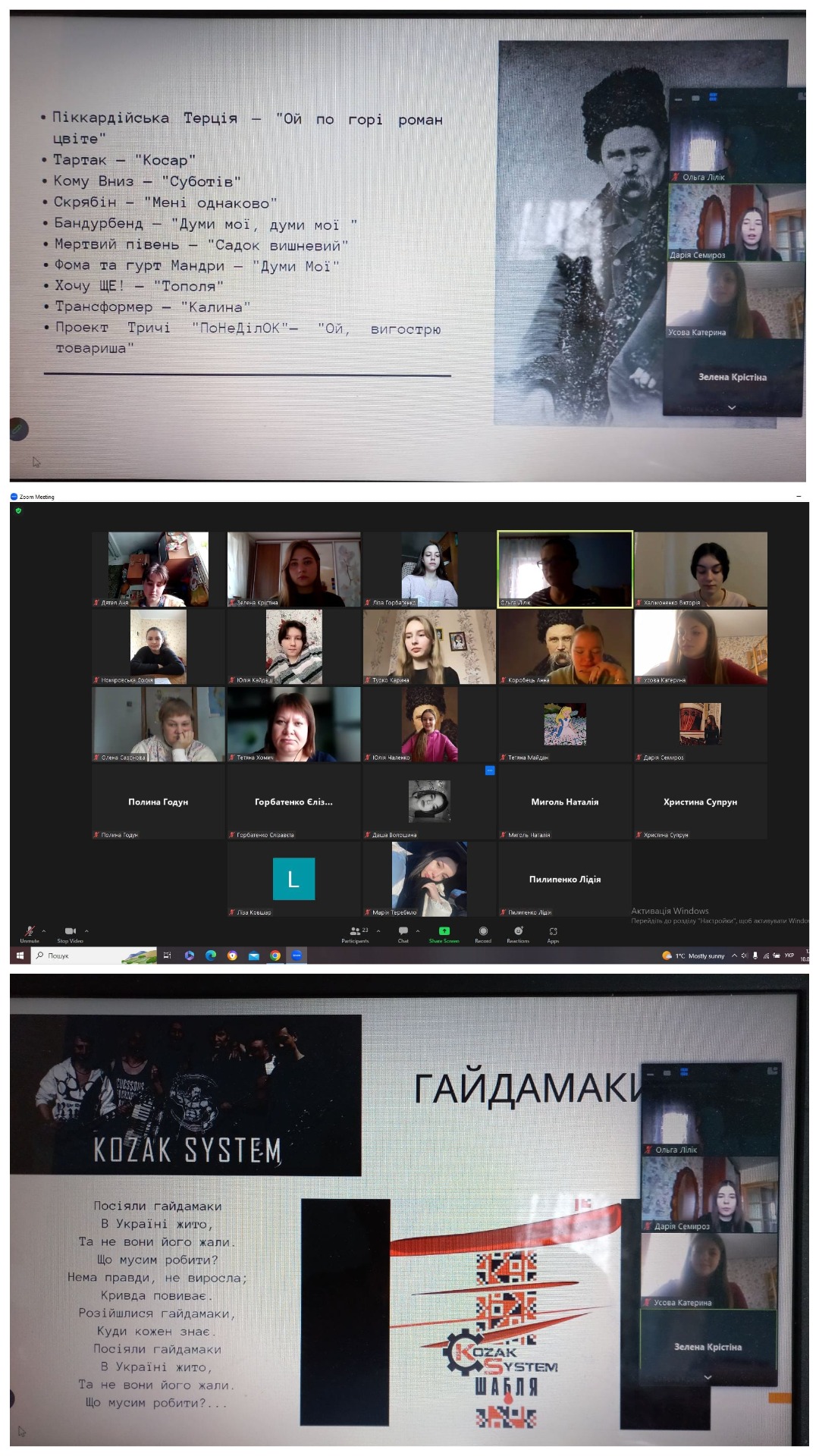Open the Participants panel
Screen dimensions: 819x1456
(354, 933)
